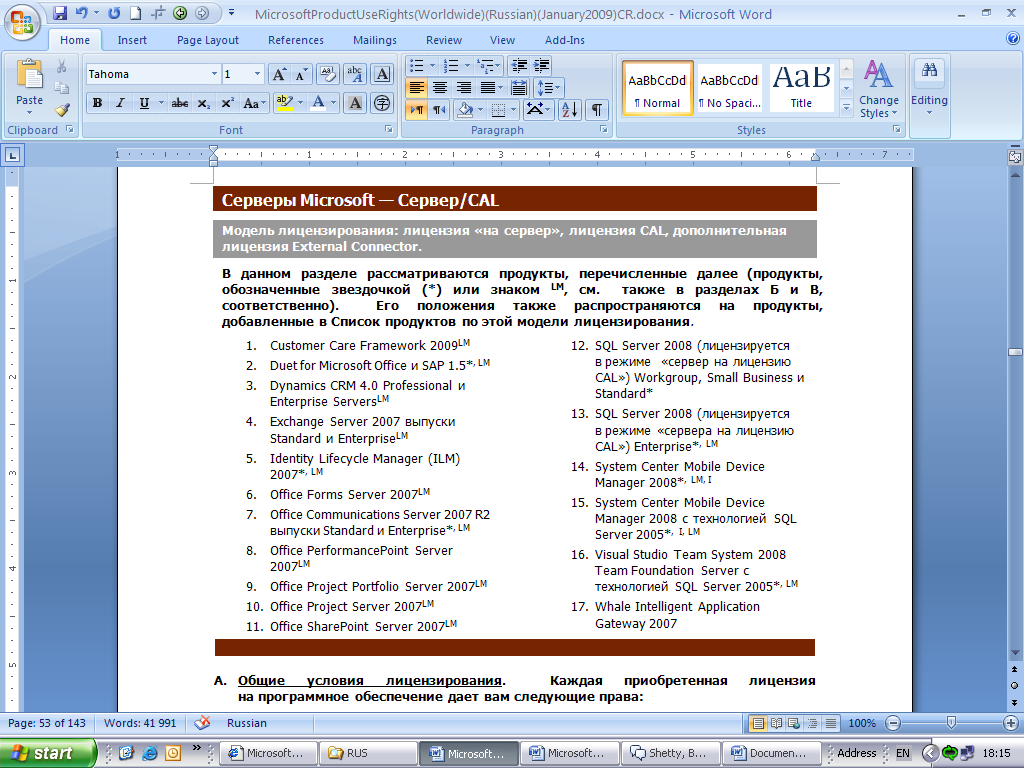Sort the selected text alphabetically

coord(569,110)
